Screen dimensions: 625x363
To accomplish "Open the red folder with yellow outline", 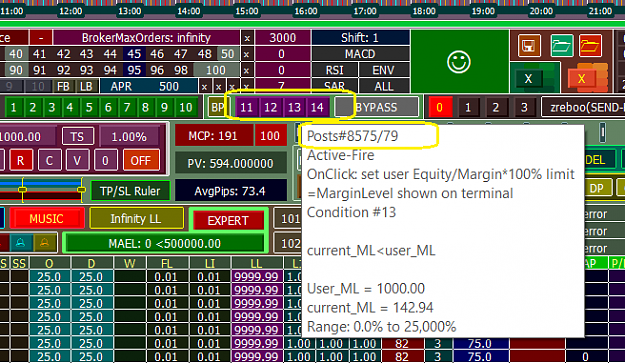I will [590, 45].
